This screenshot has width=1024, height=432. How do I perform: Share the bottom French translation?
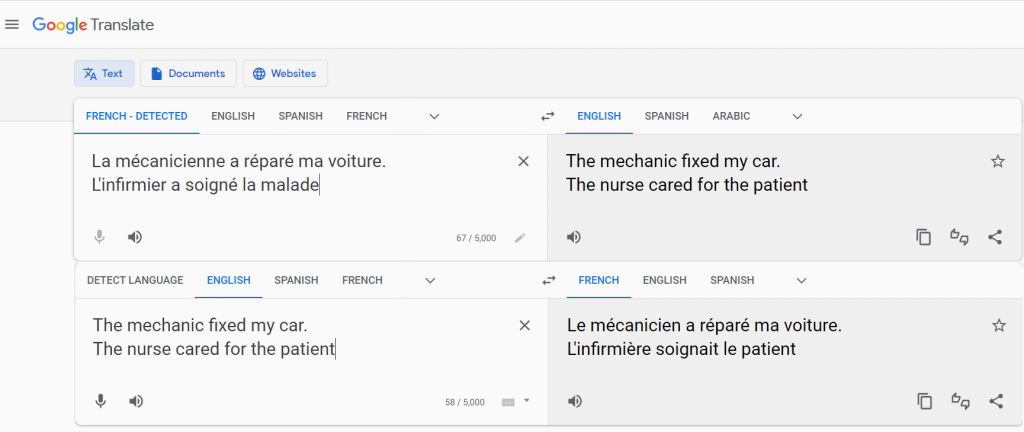[995, 401]
